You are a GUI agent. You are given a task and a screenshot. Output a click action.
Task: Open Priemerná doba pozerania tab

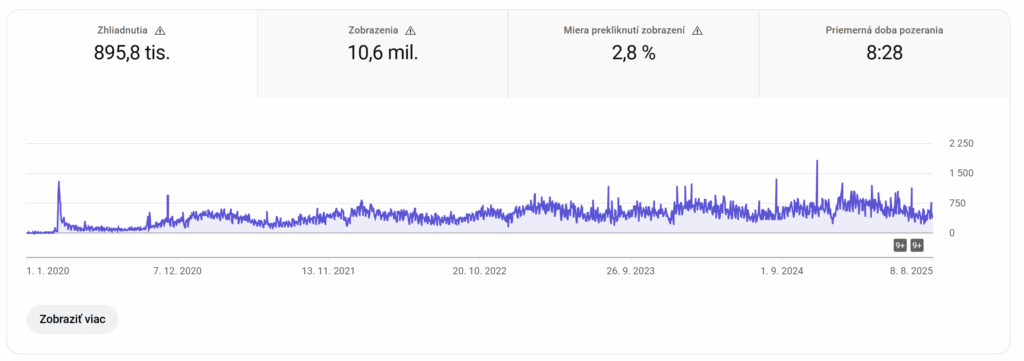884,54
